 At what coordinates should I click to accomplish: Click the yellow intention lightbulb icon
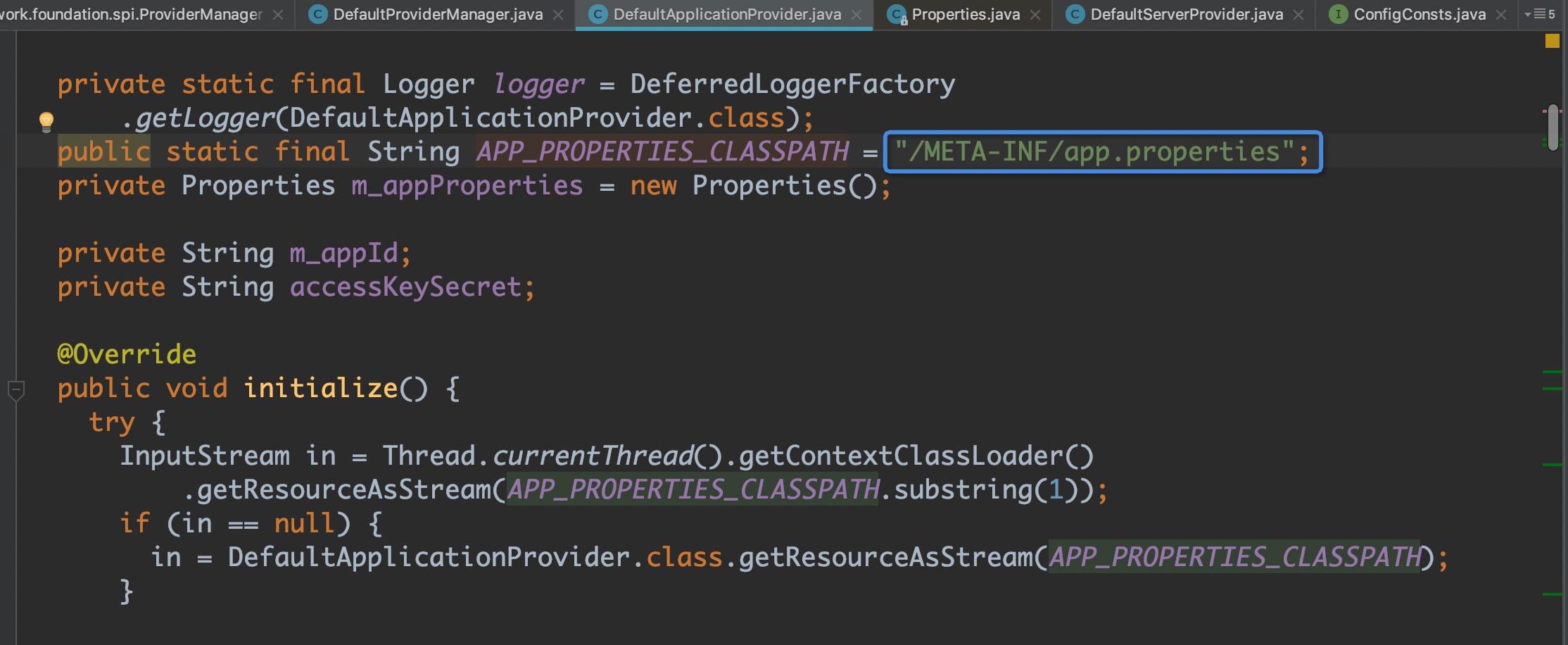point(46,121)
